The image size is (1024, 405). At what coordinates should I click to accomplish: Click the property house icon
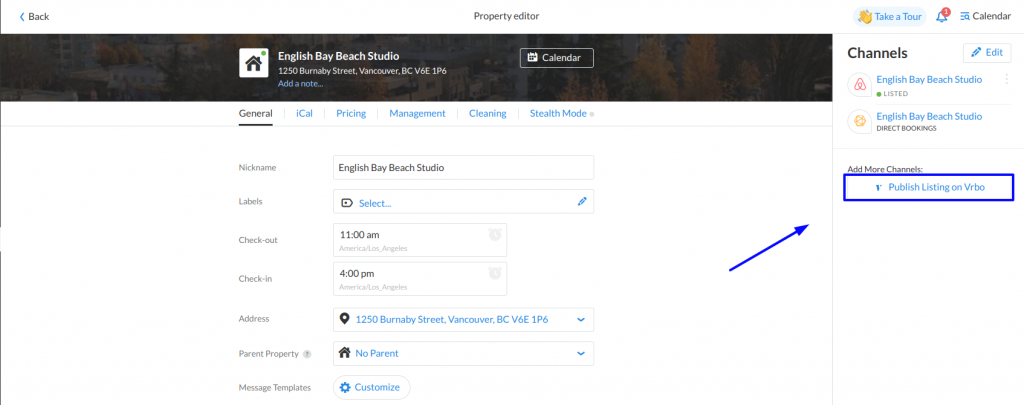point(253,63)
